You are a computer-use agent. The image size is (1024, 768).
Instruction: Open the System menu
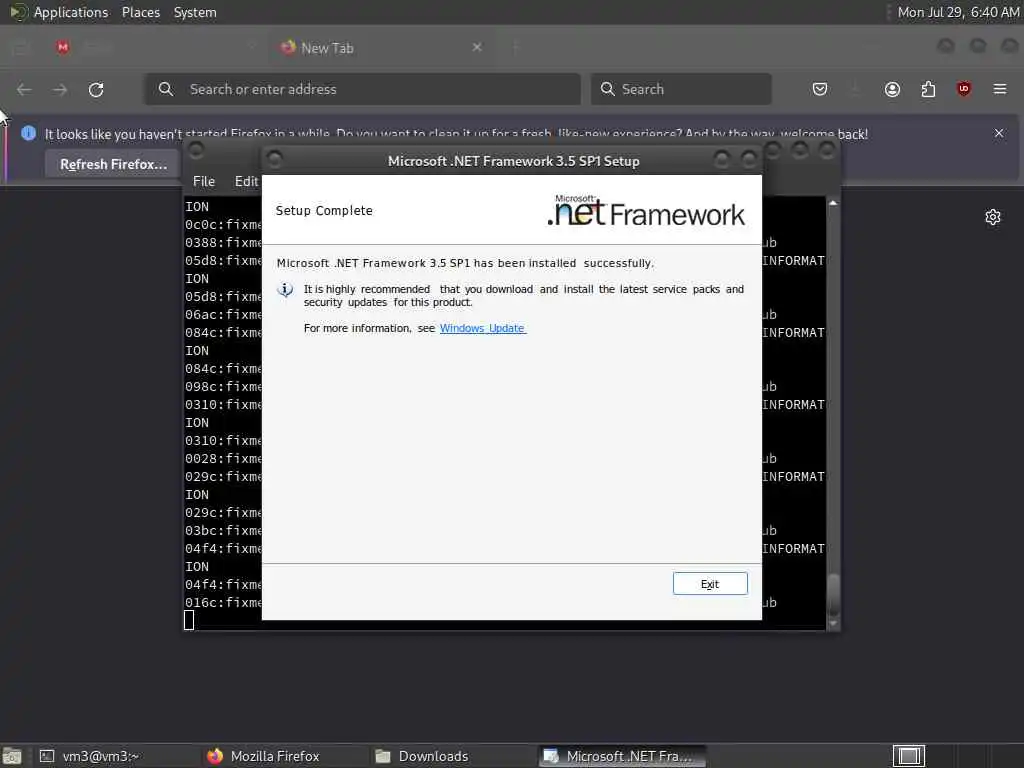coord(195,12)
